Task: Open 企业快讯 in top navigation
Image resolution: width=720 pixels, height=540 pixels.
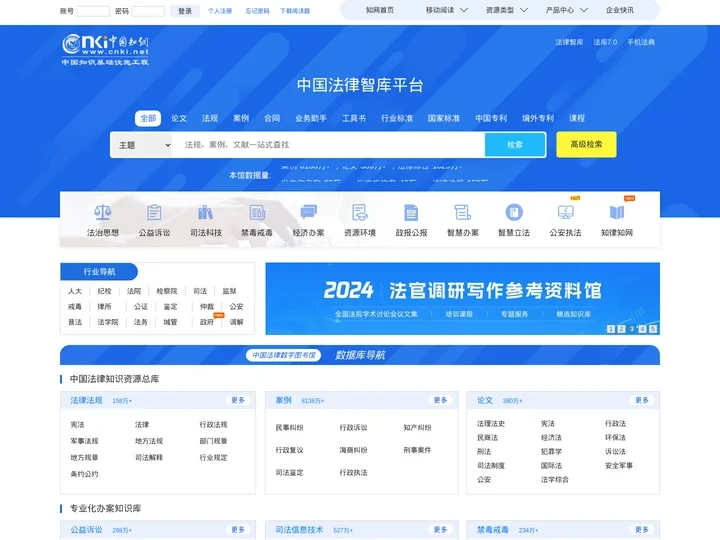Action: [x=620, y=10]
